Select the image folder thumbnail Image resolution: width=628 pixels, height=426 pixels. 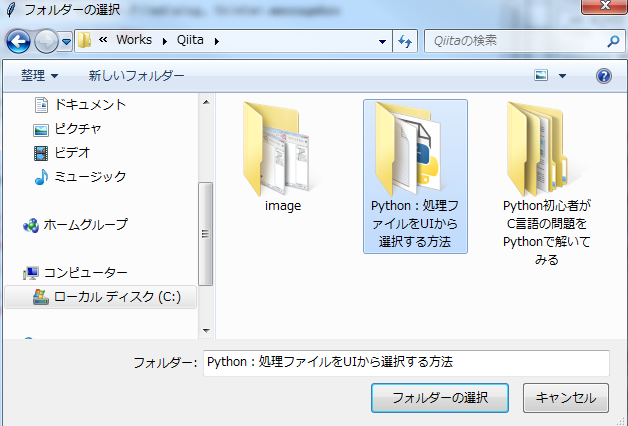pyautogui.click(x=277, y=149)
